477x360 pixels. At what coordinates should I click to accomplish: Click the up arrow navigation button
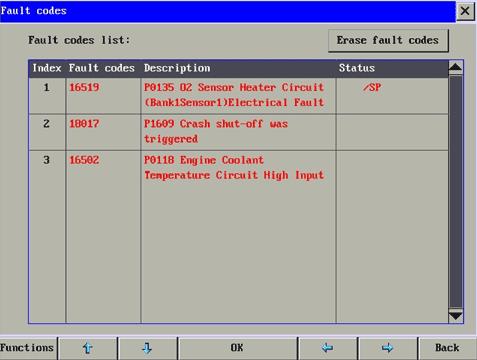[88, 348]
